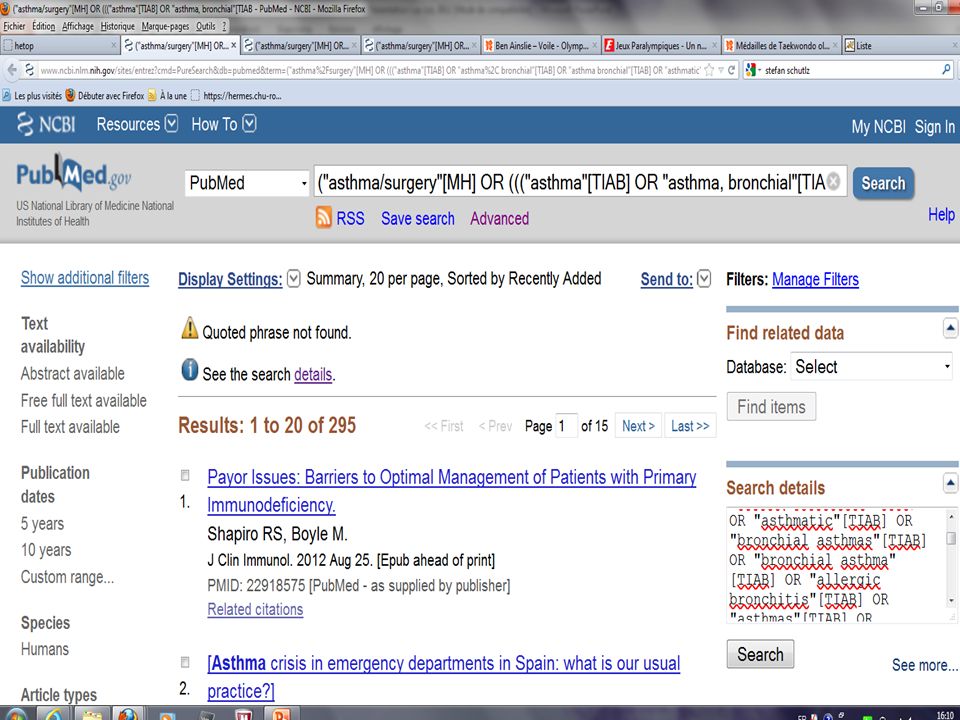Close the Ben Ainslie tab
This screenshot has height=720, width=960.
[x=594, y=45]
